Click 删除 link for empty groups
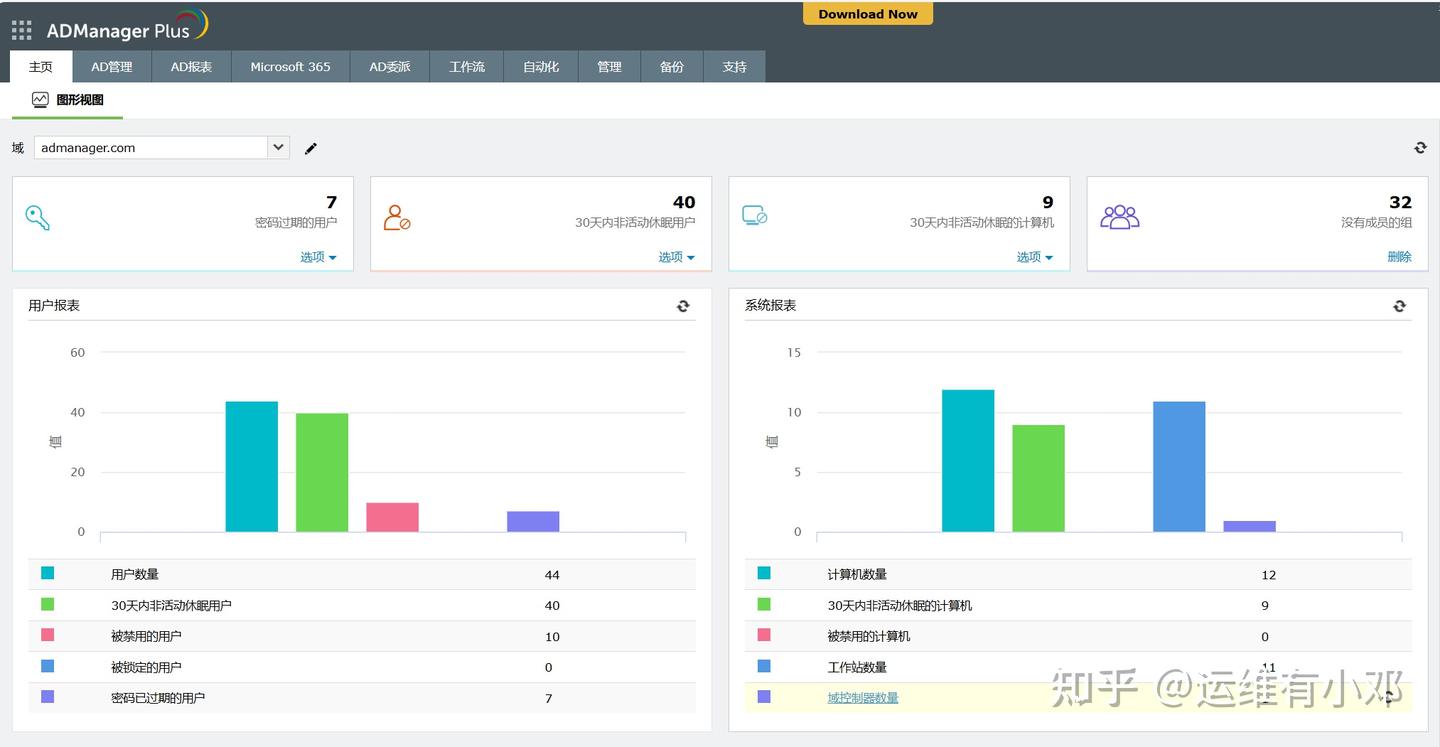Viewport: 1440px width, 747px height. [x=1399, y=257]
